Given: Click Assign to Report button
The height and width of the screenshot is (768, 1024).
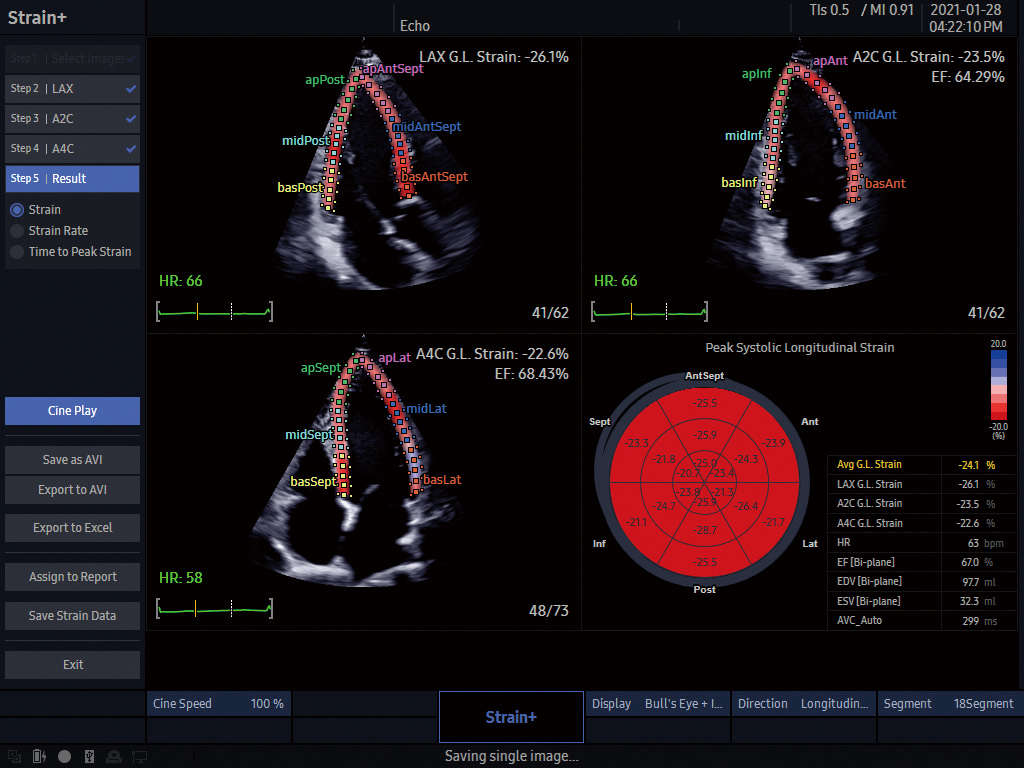Looking at the screenshot, I should [72, 577].
